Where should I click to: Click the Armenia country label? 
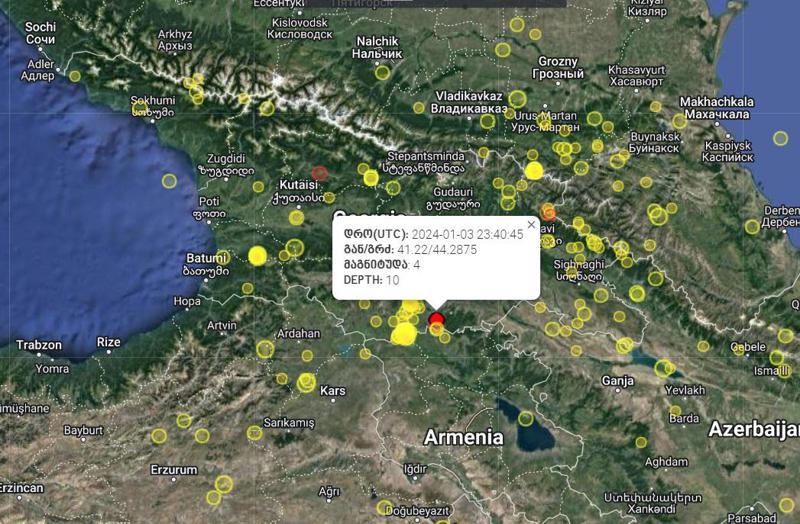click(x=463, y=436)
